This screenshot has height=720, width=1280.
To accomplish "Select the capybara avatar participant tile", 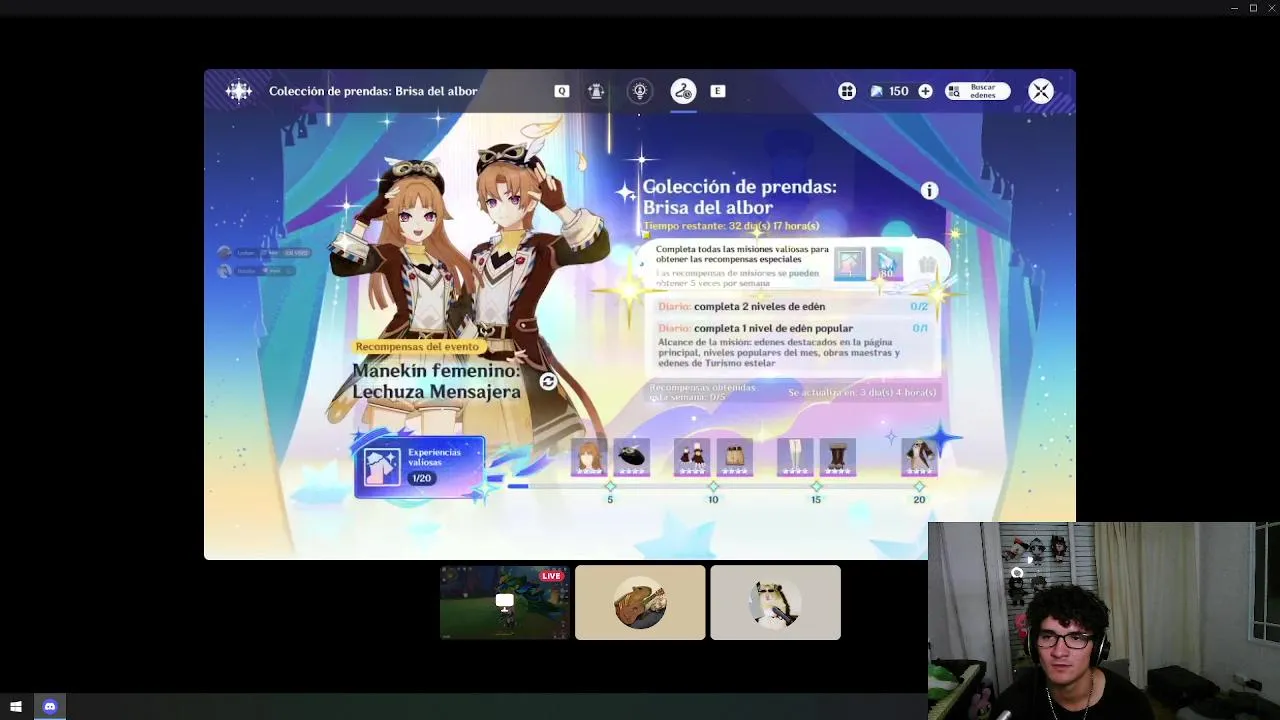I will click(x=640, y=602).
